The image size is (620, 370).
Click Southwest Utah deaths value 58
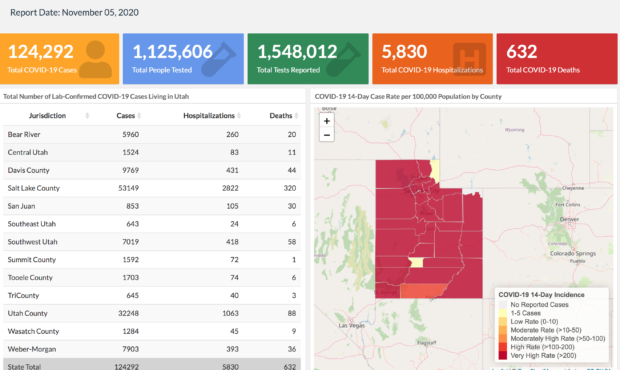(x=292, y=242)
